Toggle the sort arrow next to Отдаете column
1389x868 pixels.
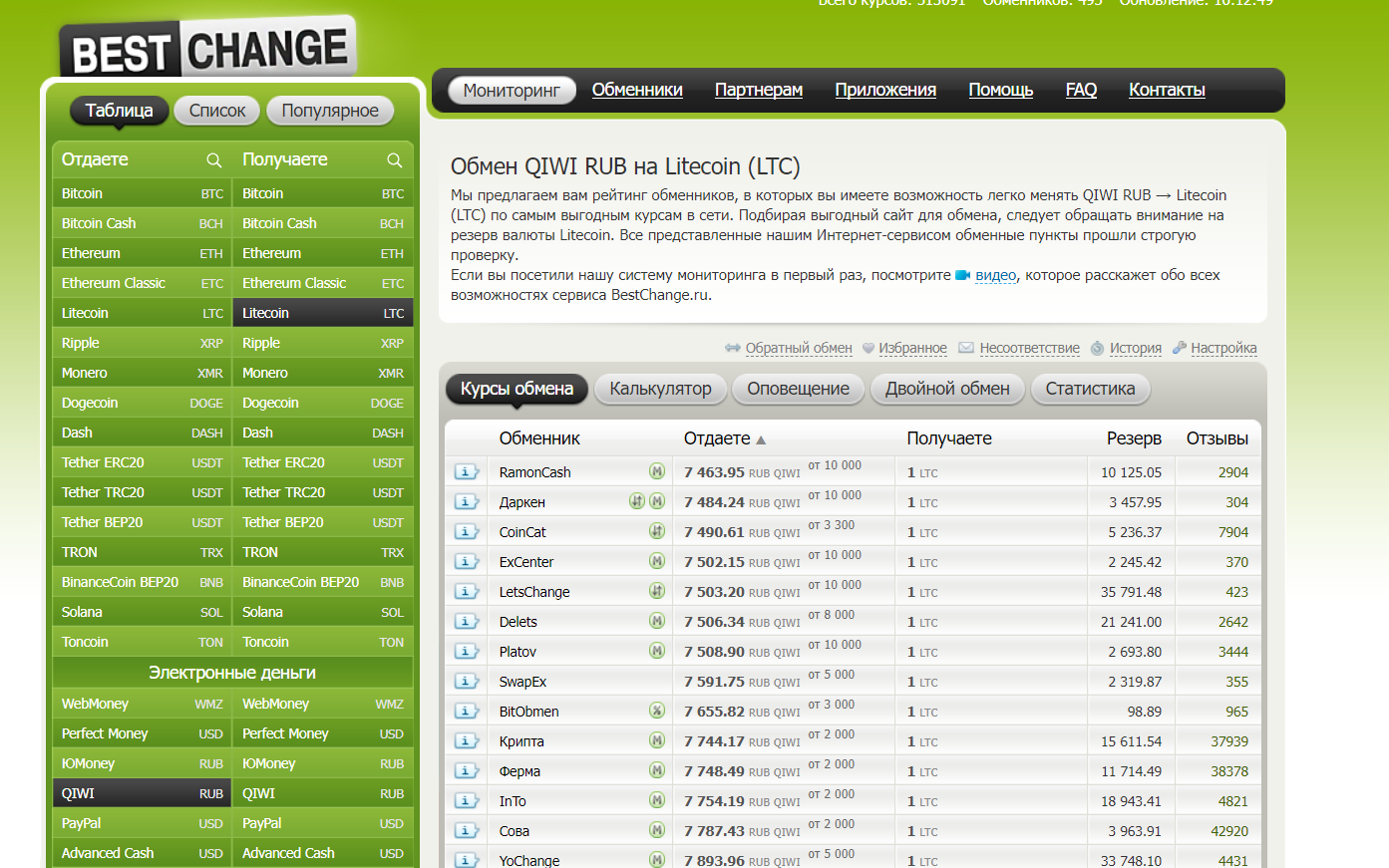tap(761, 439)
